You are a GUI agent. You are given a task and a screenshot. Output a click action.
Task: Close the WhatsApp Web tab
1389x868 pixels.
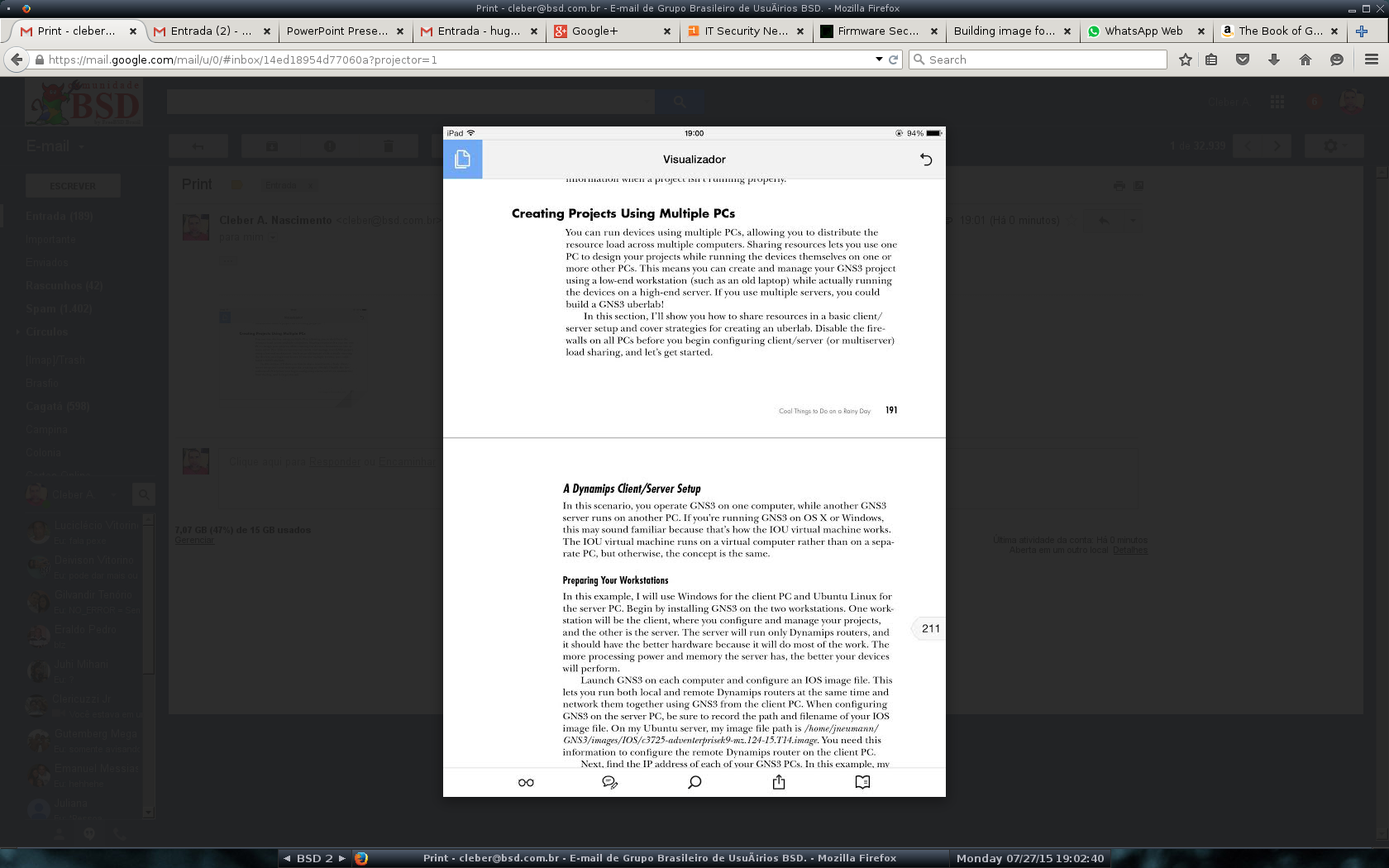(x=1200, y=31)
